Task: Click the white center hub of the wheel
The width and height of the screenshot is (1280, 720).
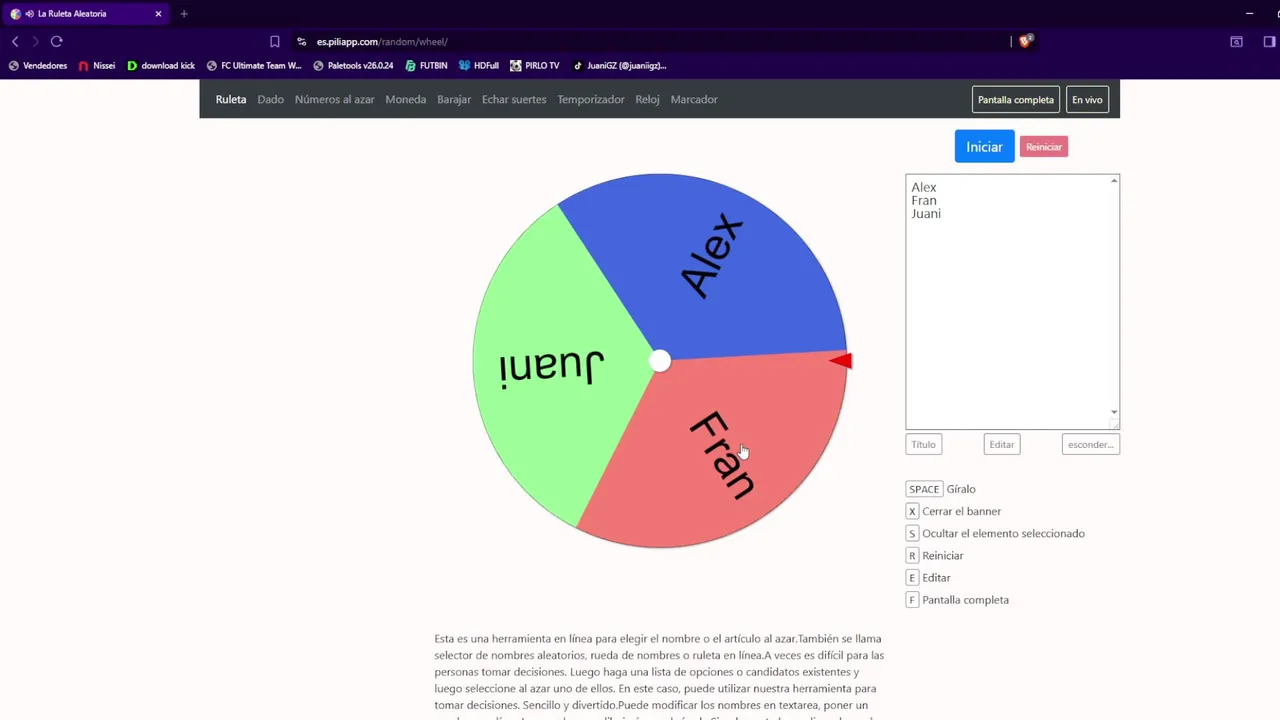Action: [660, 362]
